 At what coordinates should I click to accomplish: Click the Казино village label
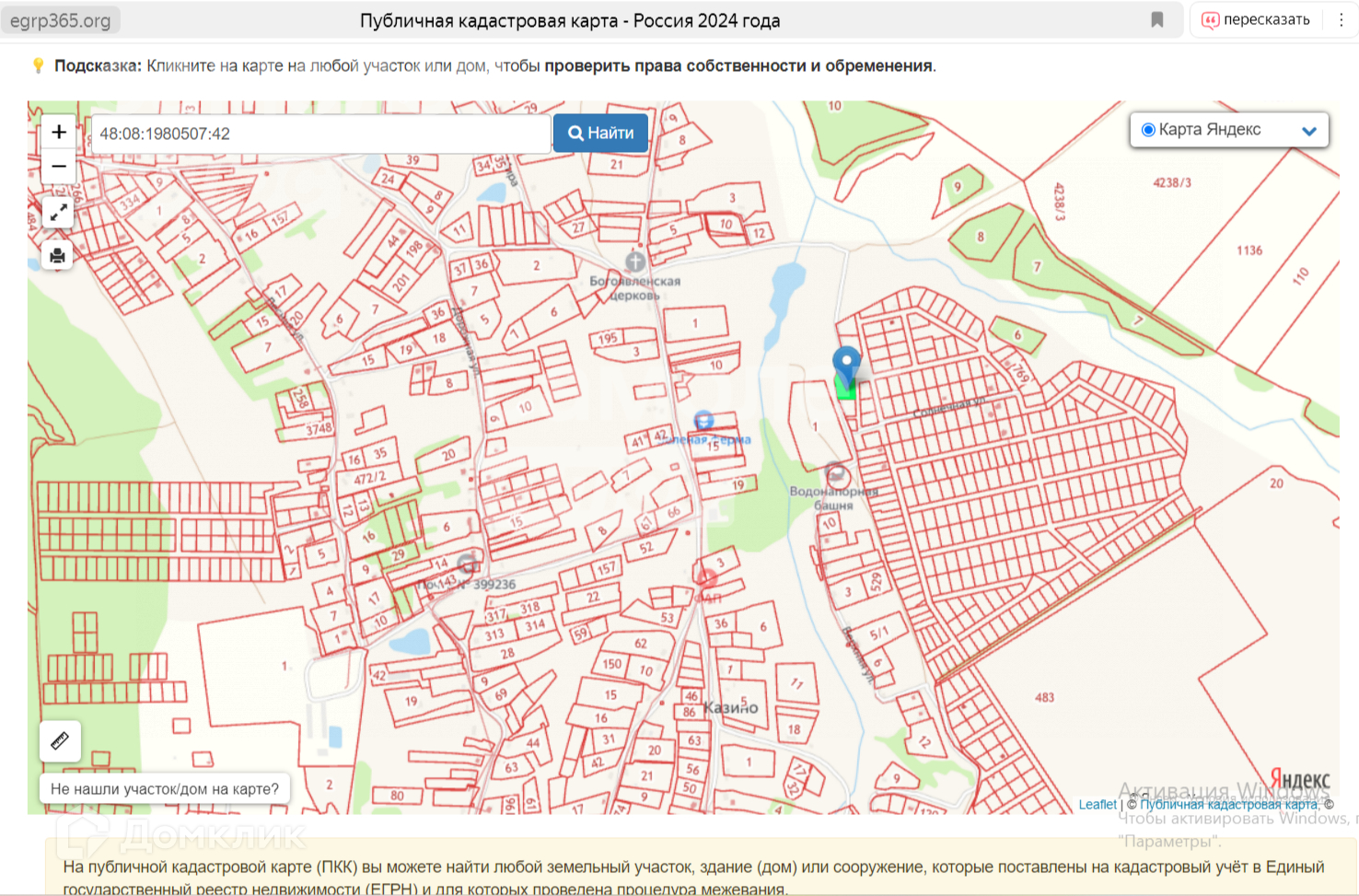click(731, 707)
